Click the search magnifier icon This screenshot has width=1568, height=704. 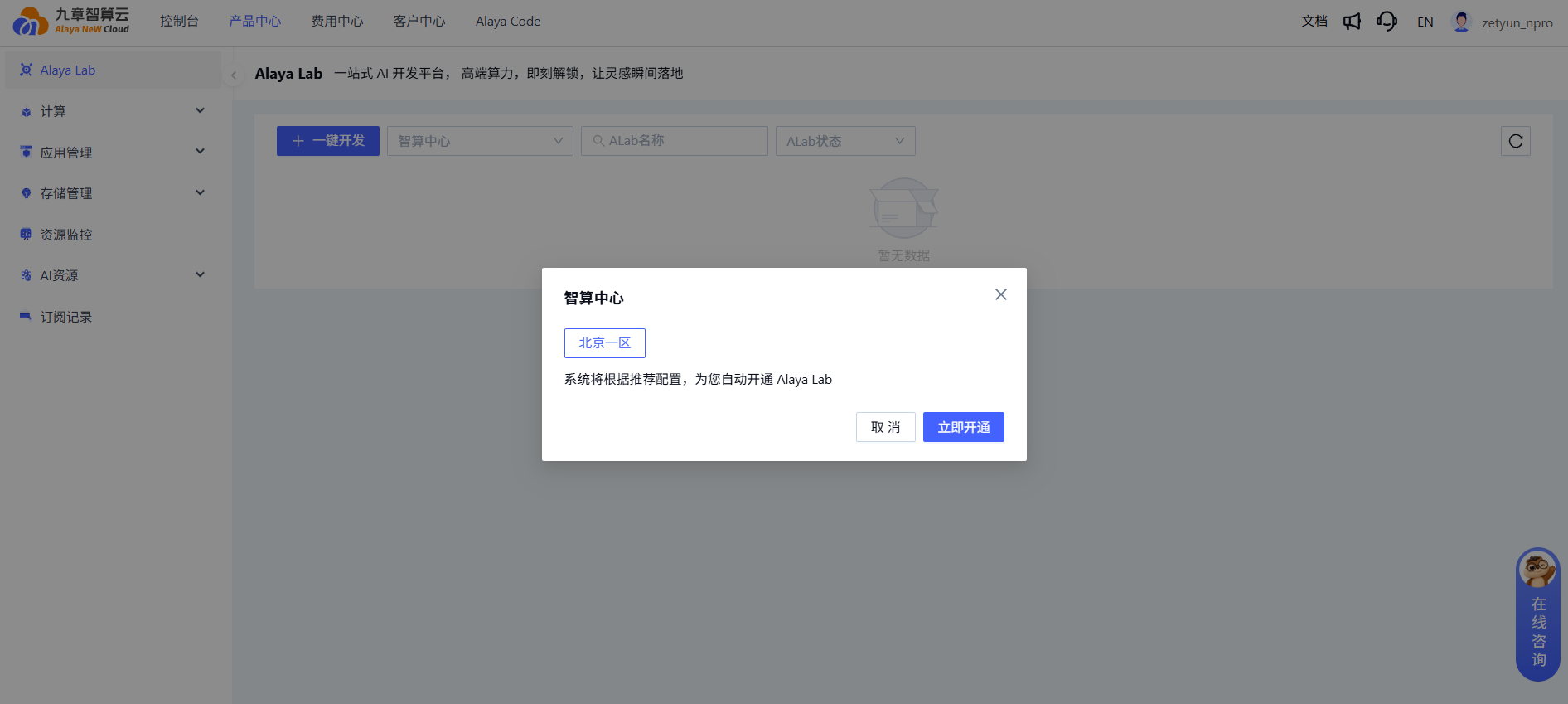click(x=598, y=141)
